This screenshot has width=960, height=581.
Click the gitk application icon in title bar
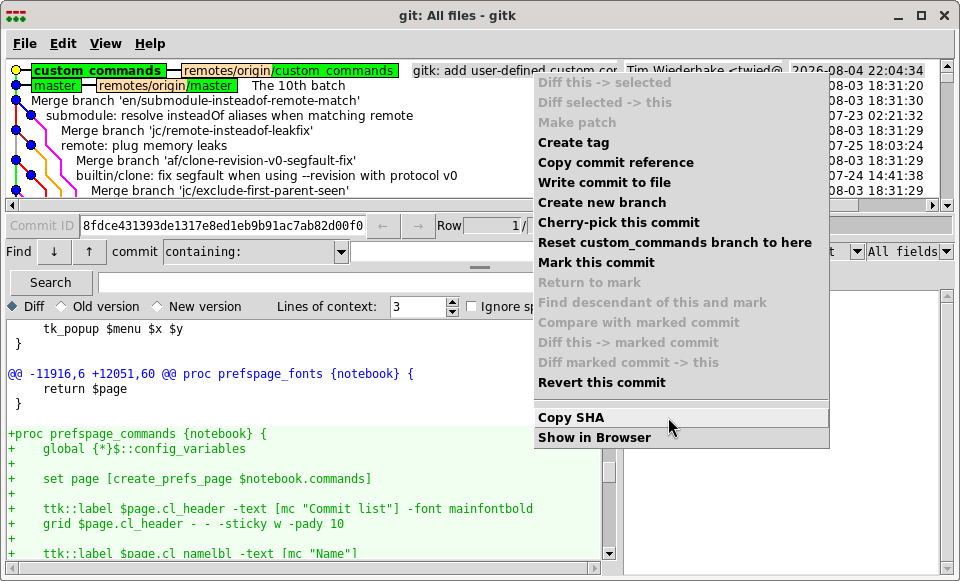tap(16, 16)
